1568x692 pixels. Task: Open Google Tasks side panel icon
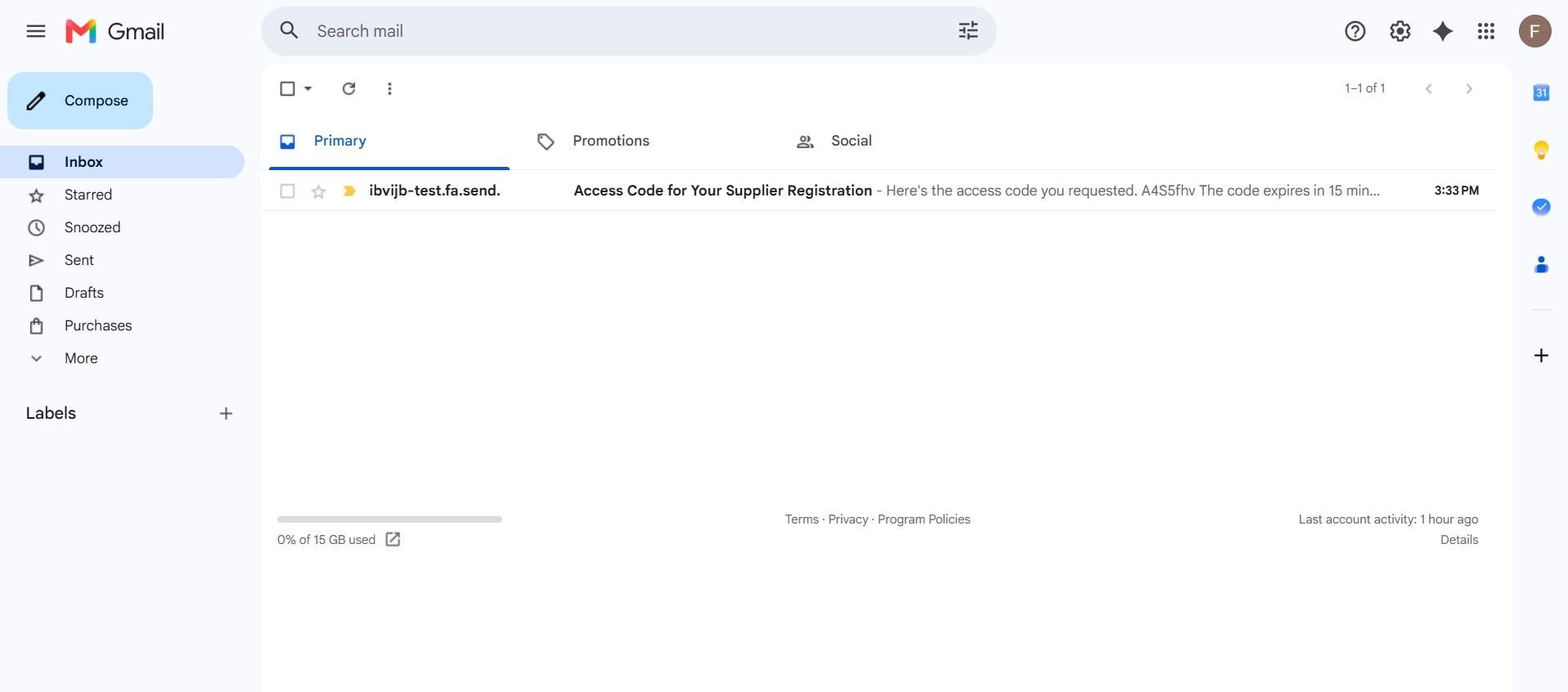(x=1541, y=207)
